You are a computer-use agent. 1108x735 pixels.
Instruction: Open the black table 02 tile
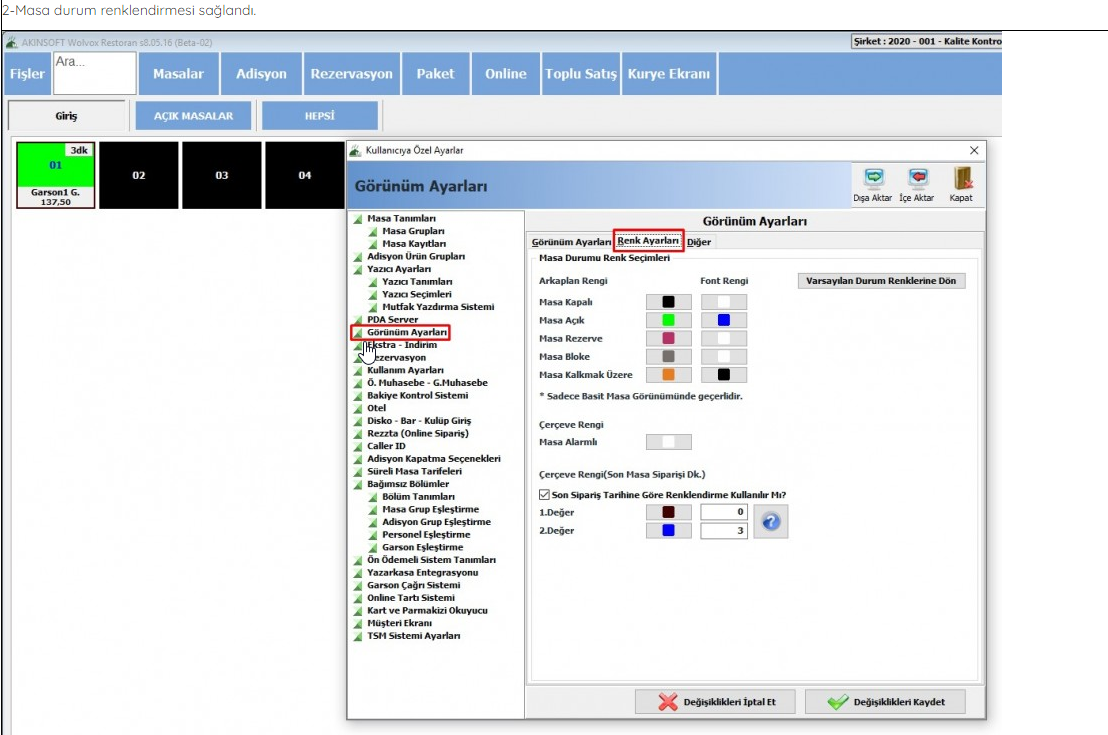pyautogui.click(x=138, y=175)
